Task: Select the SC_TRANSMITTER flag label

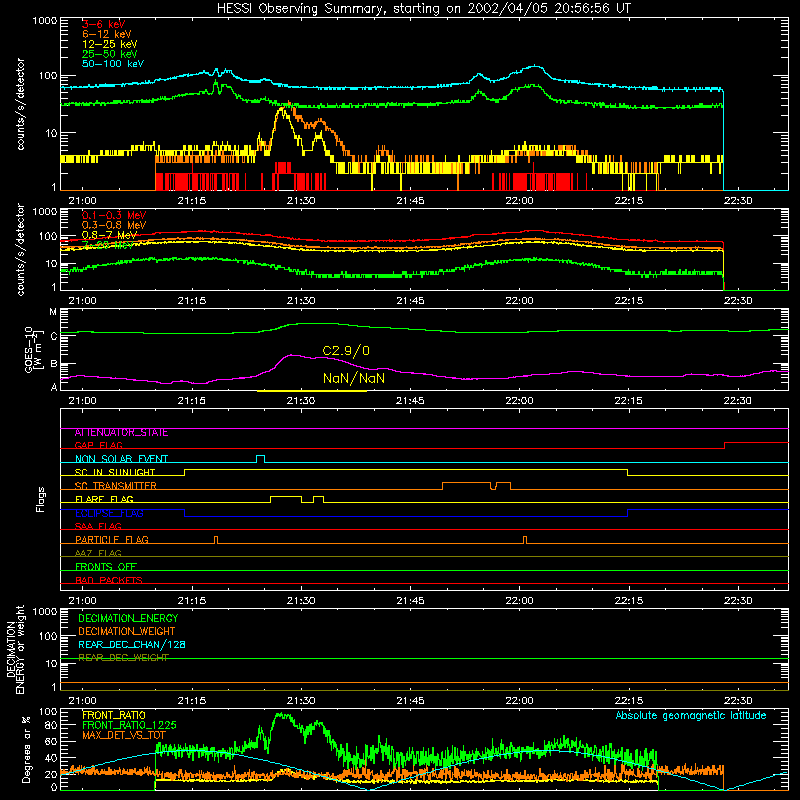Action: click(x=115, y=486)
